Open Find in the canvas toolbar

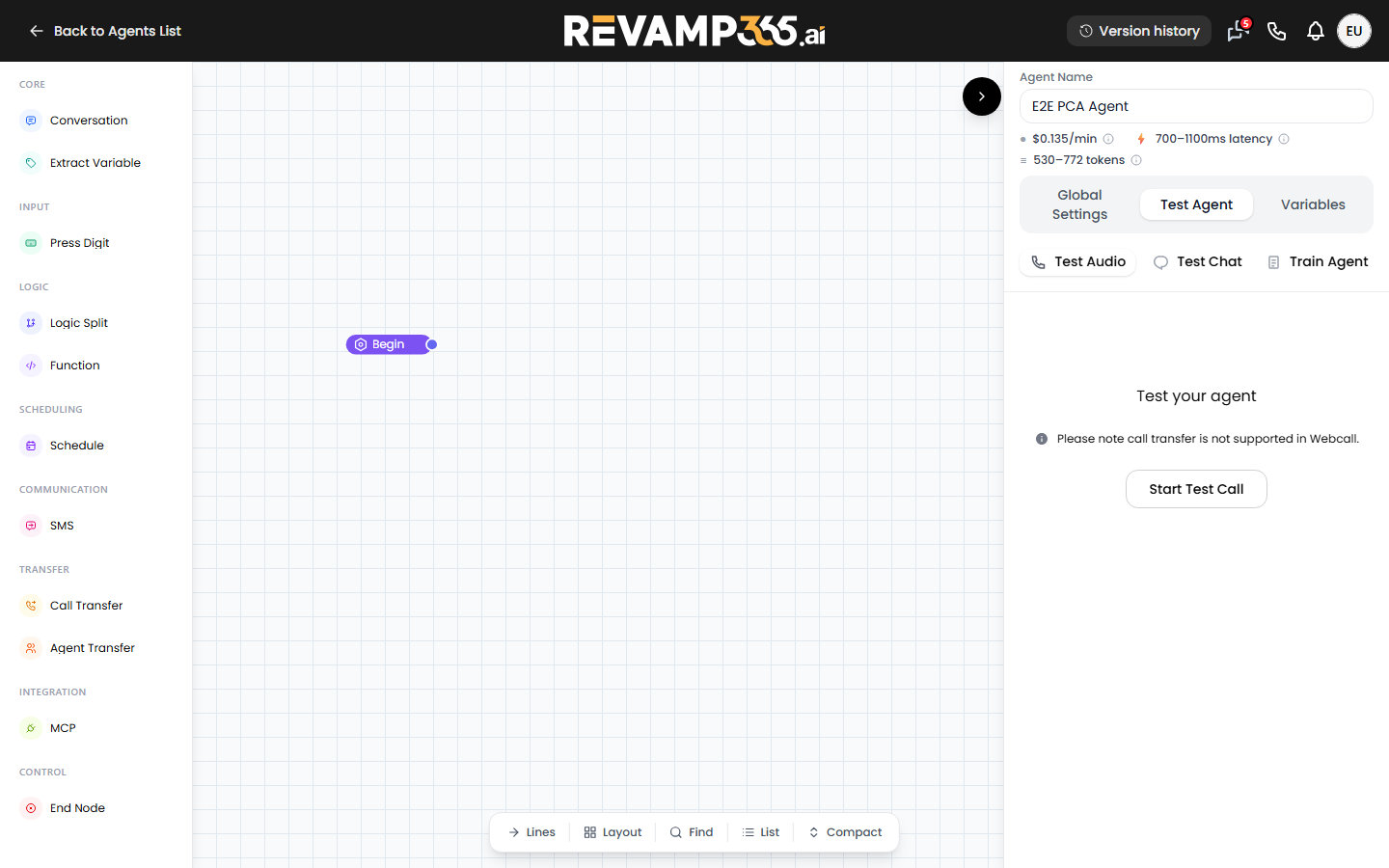tap(692, 832)
